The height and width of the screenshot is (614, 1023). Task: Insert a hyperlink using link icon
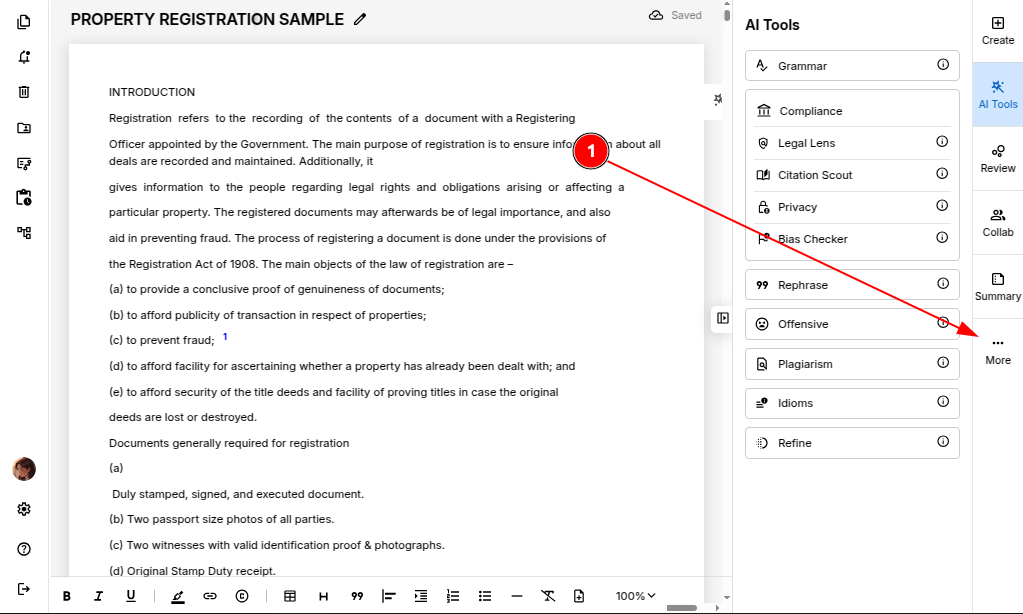tap(210, 596)
